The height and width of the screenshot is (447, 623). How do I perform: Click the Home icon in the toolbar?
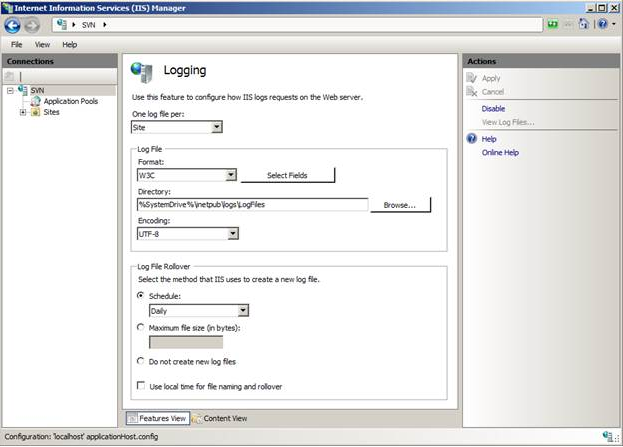tap(583, 24)
